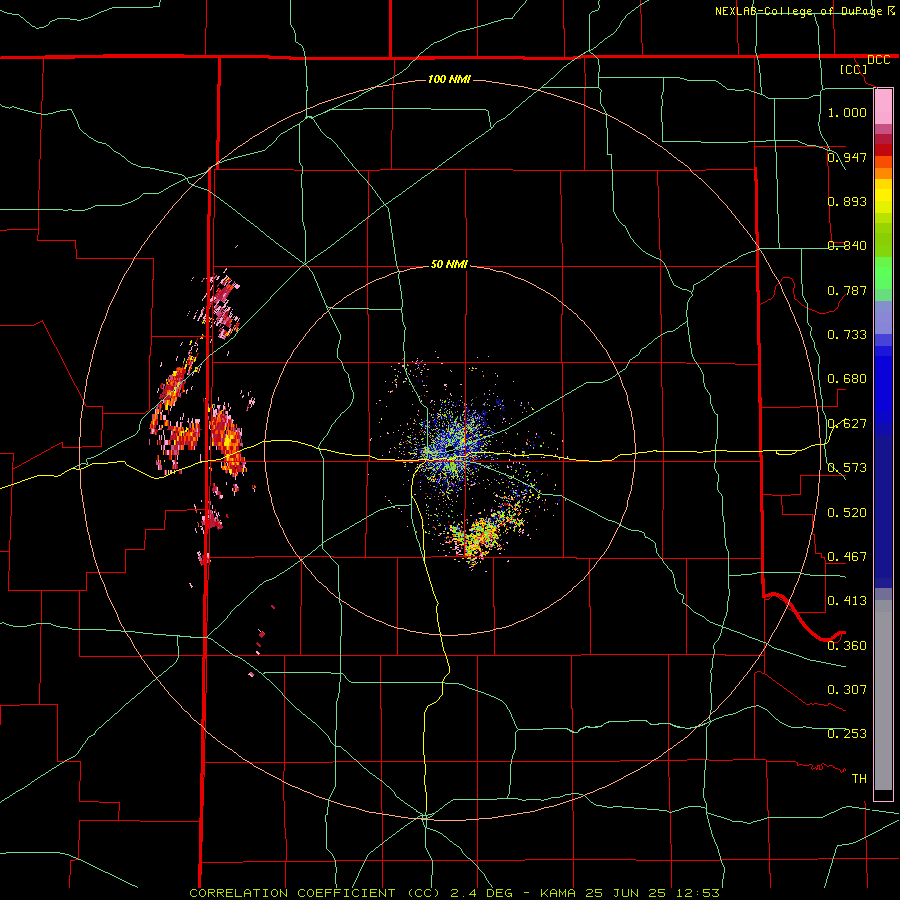
Task: Pick the pink color band beside 1.000
Action: (883, 107)
